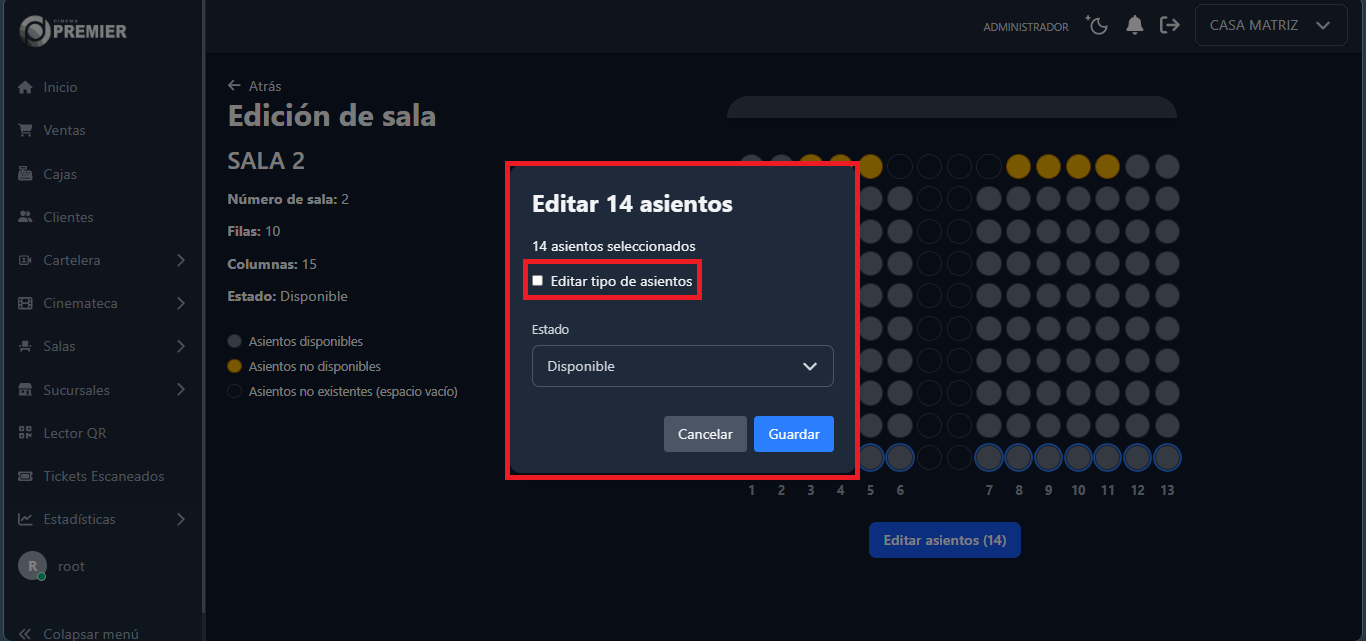Image resolution: width=1366 pixels, height=641 pixels.
Task: Click the Inicio home icon
Action: point(26,88)
